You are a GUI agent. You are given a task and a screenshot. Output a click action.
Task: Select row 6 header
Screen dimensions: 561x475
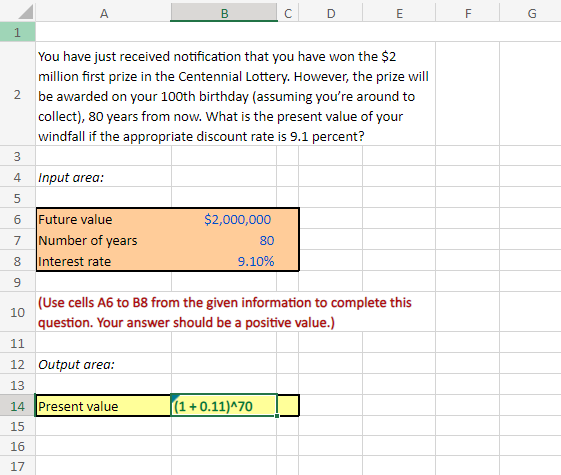18,219
